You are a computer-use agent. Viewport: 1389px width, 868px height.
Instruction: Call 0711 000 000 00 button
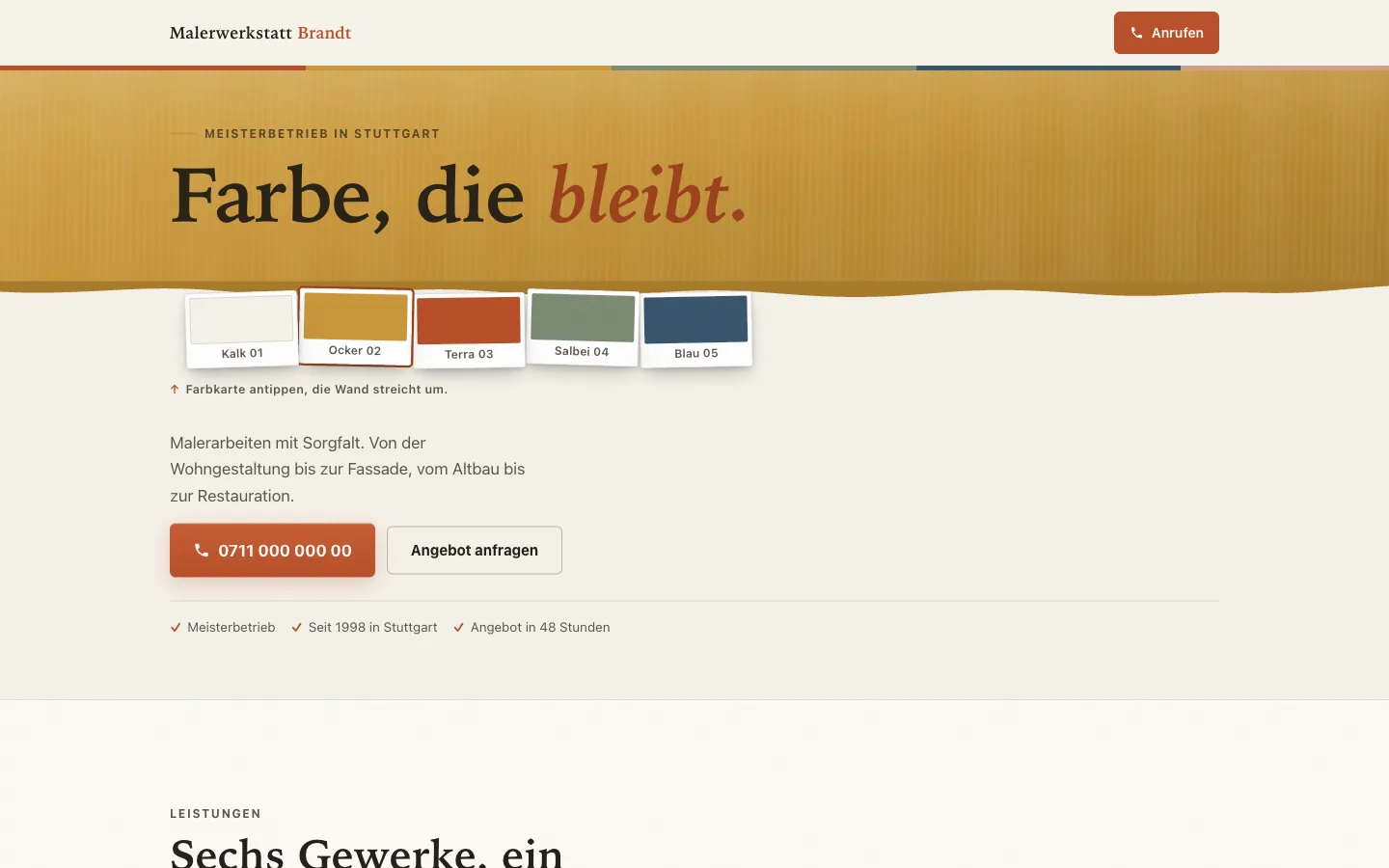pyautogui.click(x=272, y=551)
